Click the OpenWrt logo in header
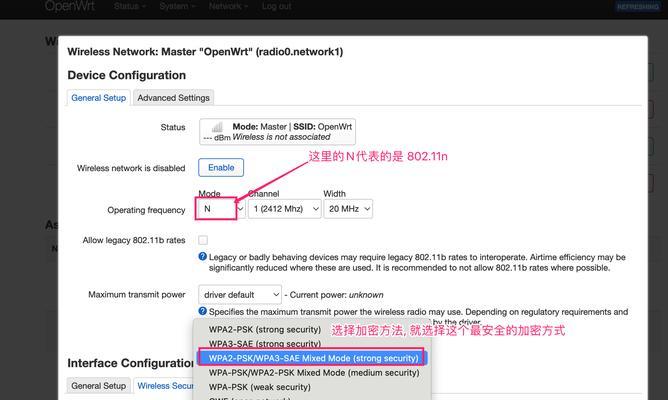Image resolution: width=668 pixels, height=400 pixels. click(70, 6)
